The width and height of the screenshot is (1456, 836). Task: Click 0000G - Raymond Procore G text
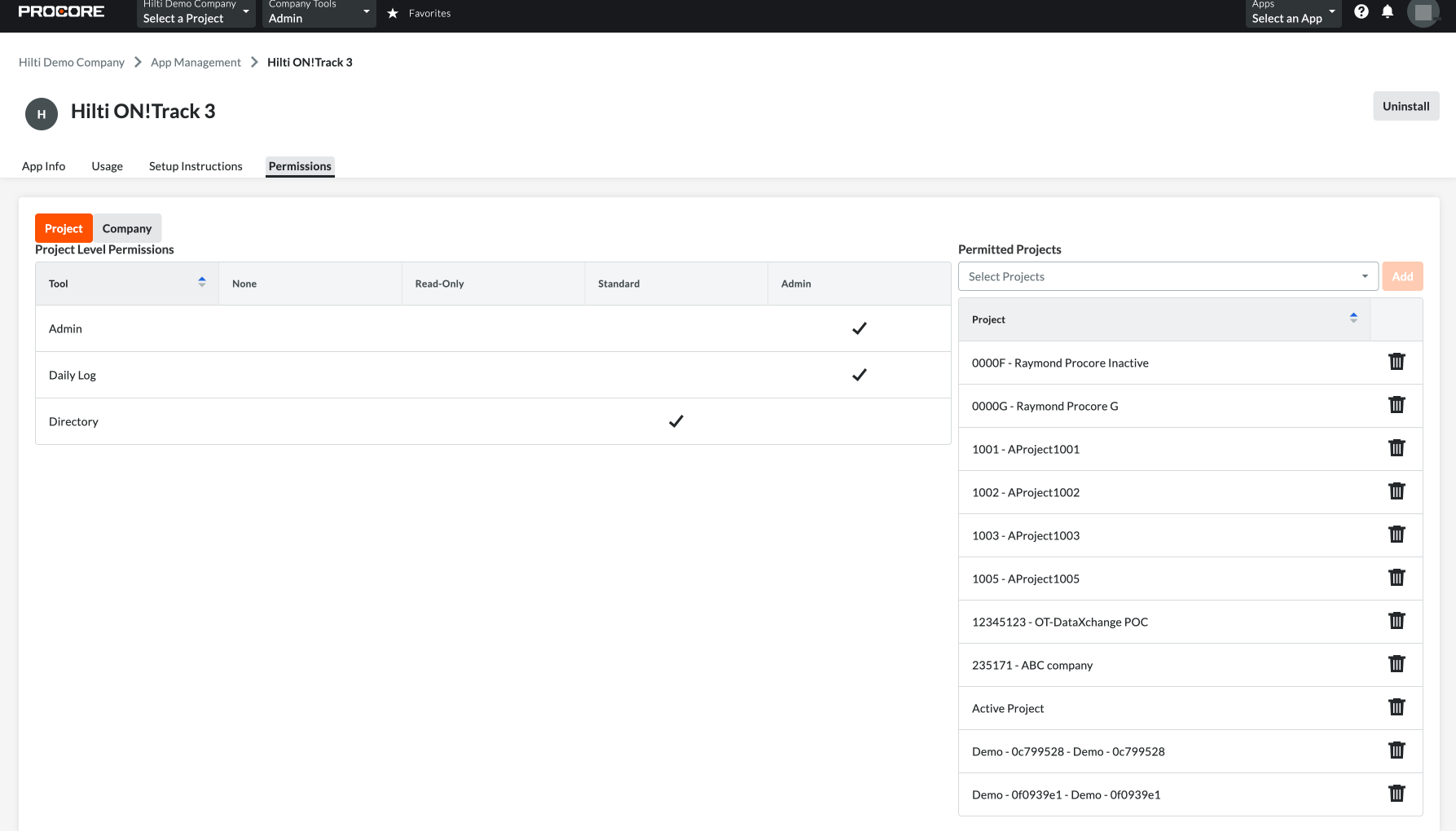click(1045, 406)
